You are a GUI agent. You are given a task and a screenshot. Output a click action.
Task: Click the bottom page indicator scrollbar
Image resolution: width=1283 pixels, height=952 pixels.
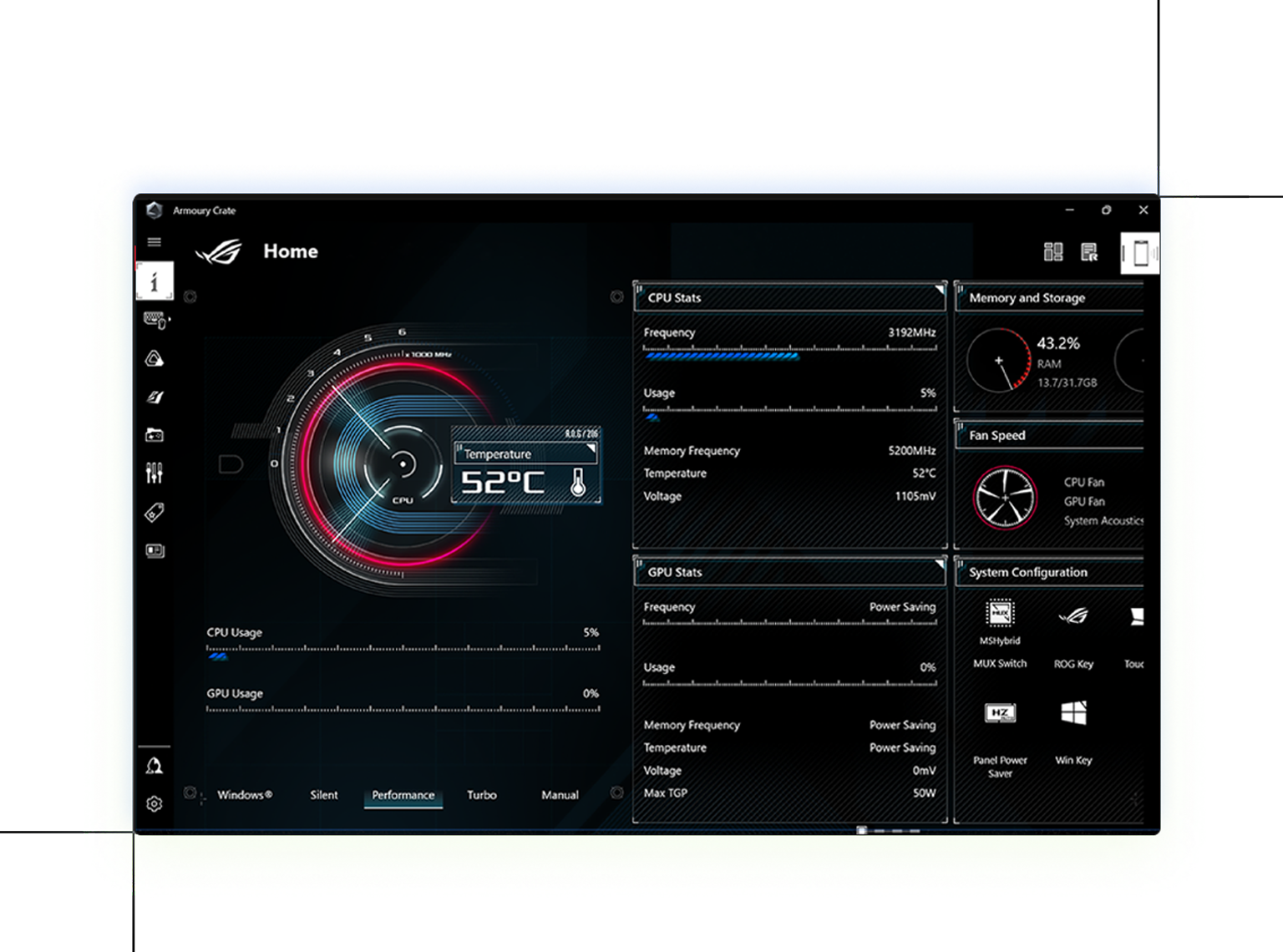coord(889,831)
